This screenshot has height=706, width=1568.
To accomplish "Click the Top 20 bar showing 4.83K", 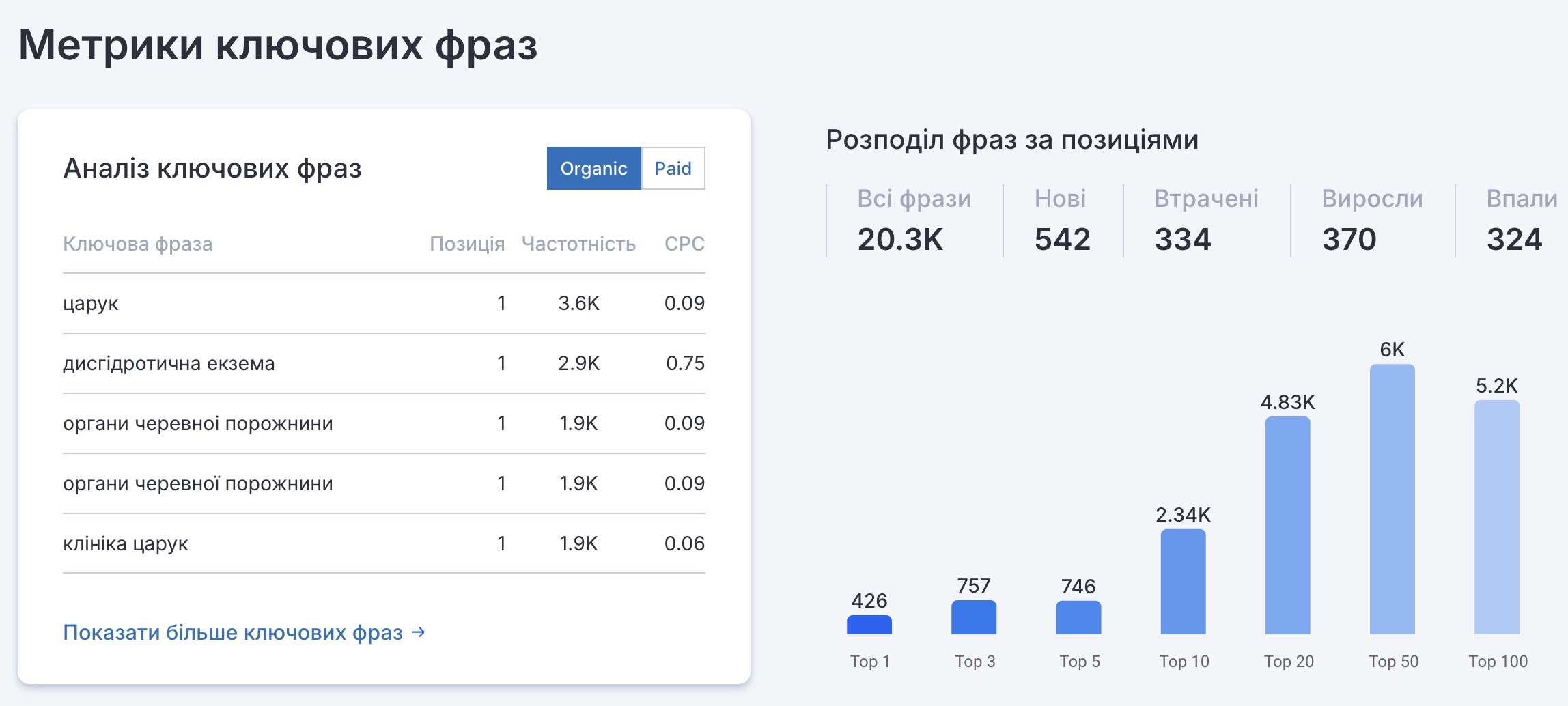I will [x=1287, y=525].
